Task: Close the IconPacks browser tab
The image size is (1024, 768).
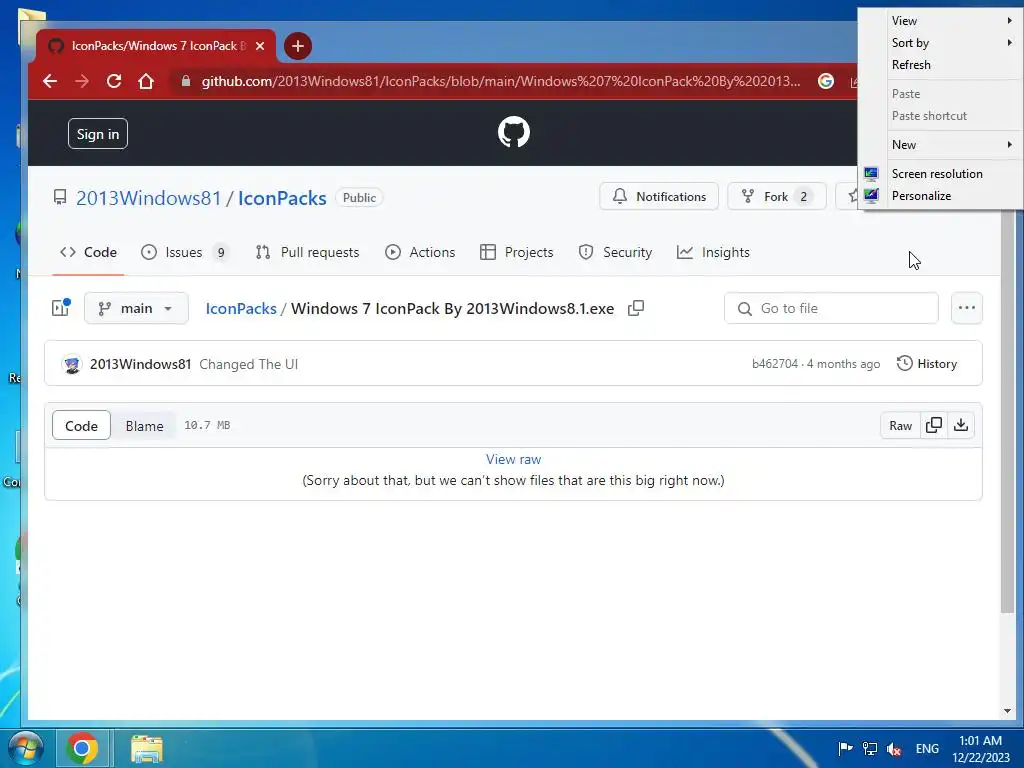Action: click(x=260, y=46)
